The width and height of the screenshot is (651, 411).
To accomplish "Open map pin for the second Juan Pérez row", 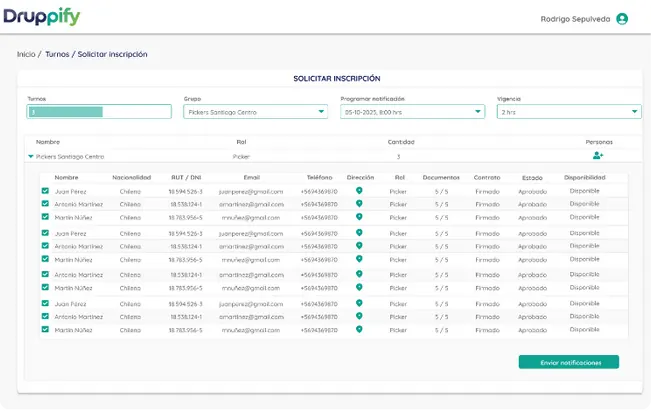I will (x=359, y=232).
